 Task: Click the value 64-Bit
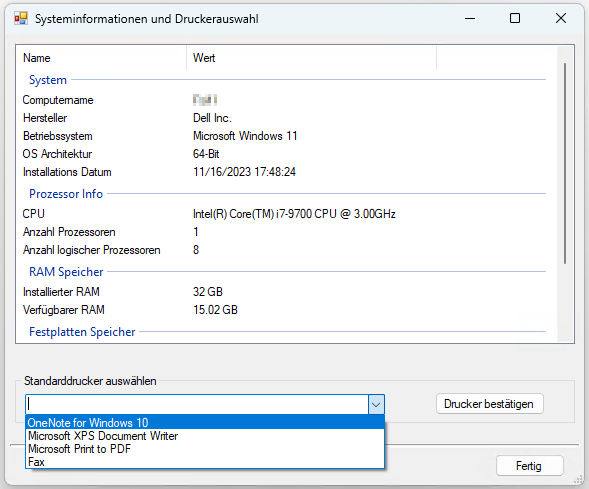pyautogui.click(x=206, y=154)
